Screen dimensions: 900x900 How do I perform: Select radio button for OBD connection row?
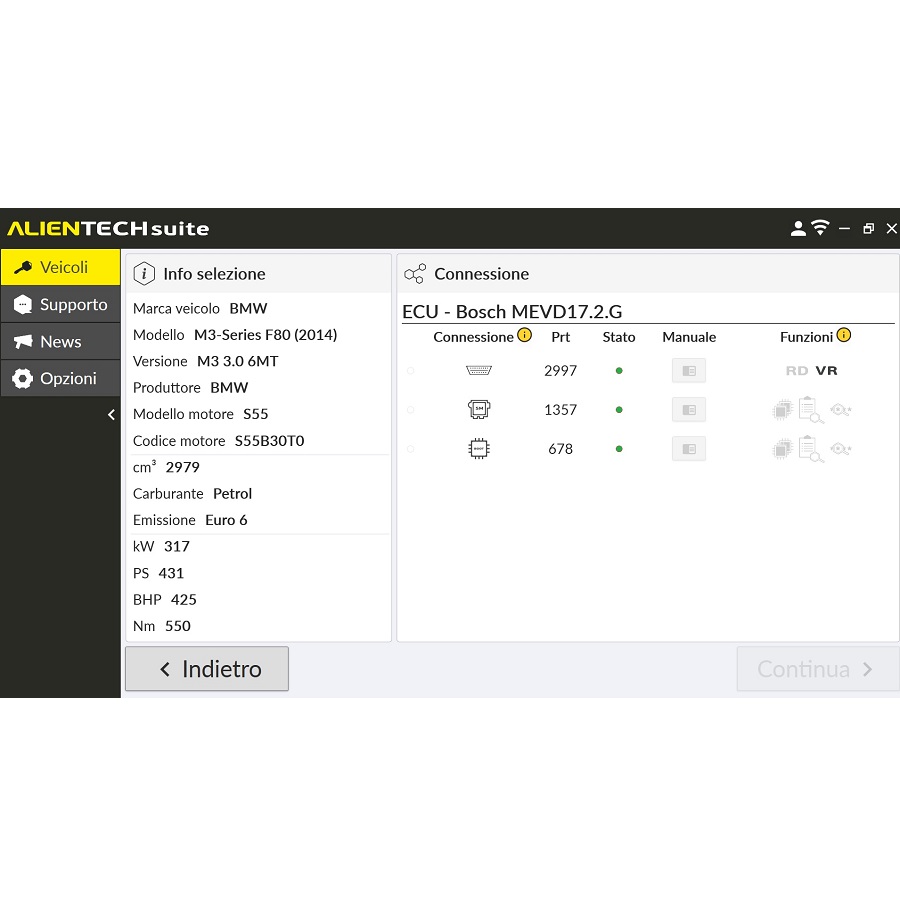coord(410,371)
